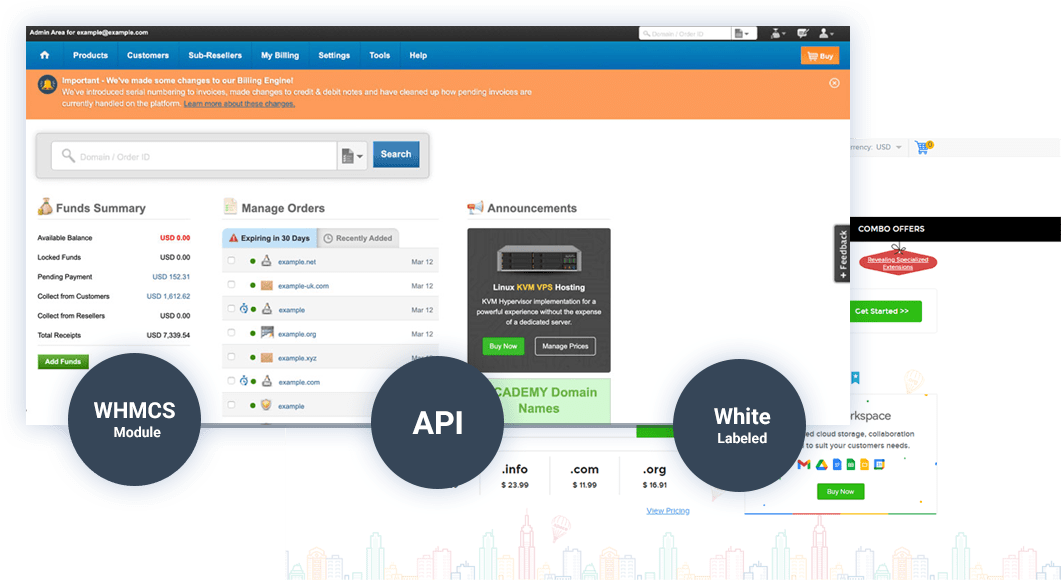Screen dimensions: 1061x580
Task: Click the green status dot beside example.xyz
Action: (253, 357)
